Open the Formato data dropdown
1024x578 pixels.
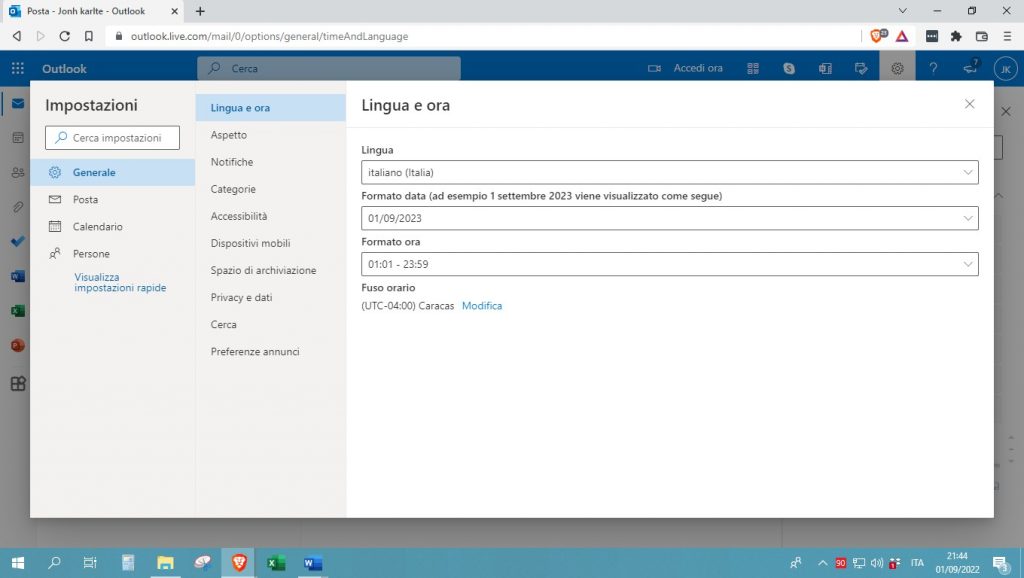pos(669,218)
